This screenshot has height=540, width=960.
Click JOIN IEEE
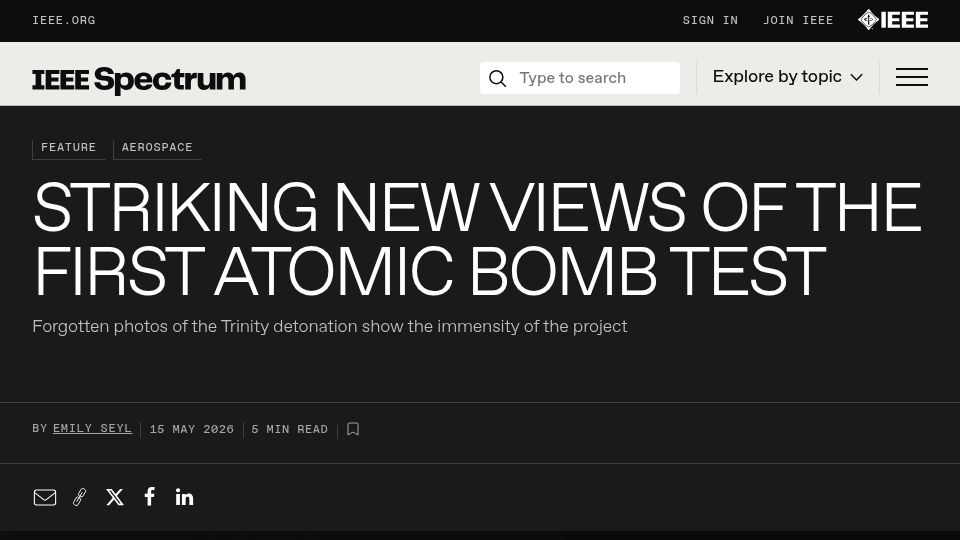pyautogui.click(x=798, y=20)
